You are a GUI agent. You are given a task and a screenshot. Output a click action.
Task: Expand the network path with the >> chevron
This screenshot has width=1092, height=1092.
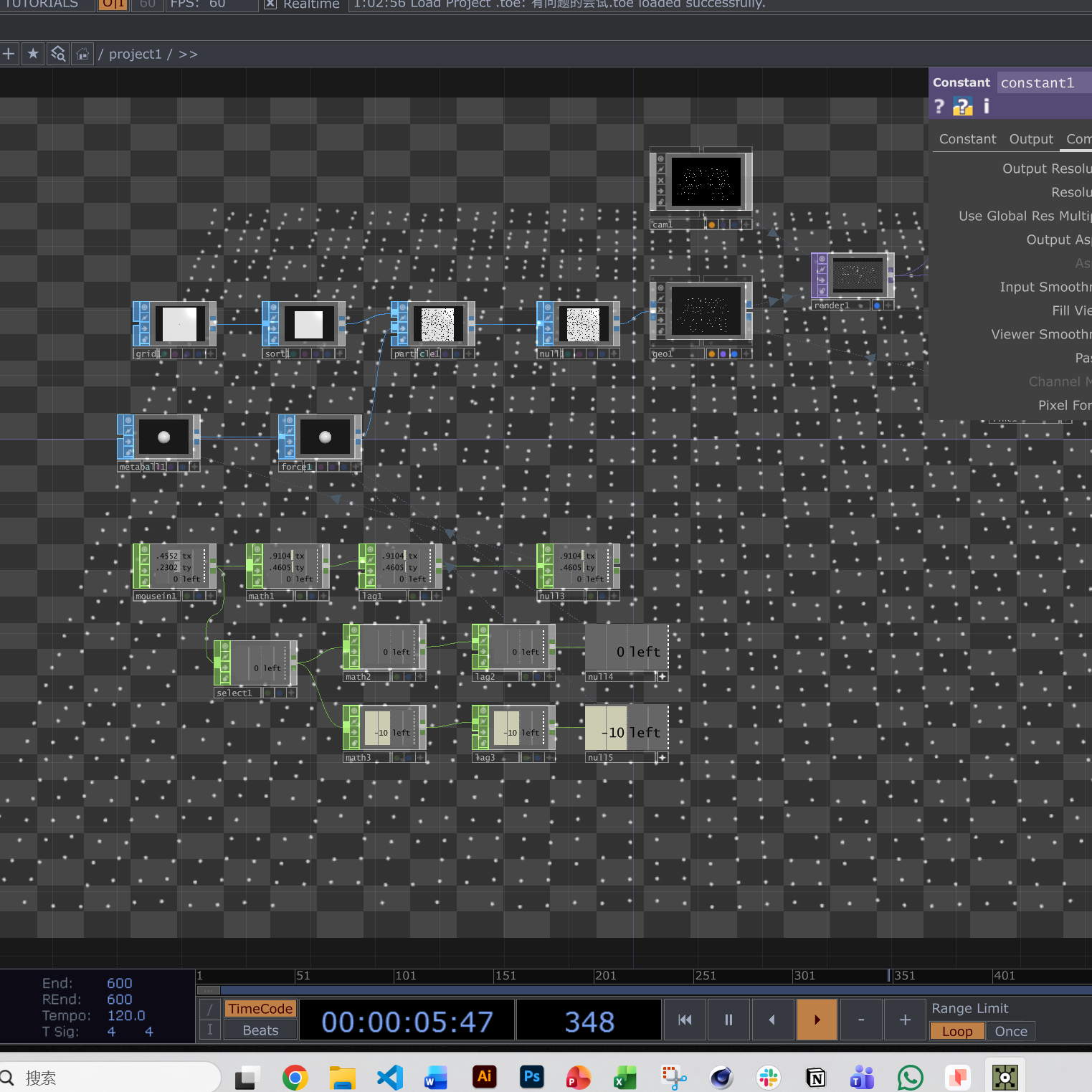tap(188, 54)
